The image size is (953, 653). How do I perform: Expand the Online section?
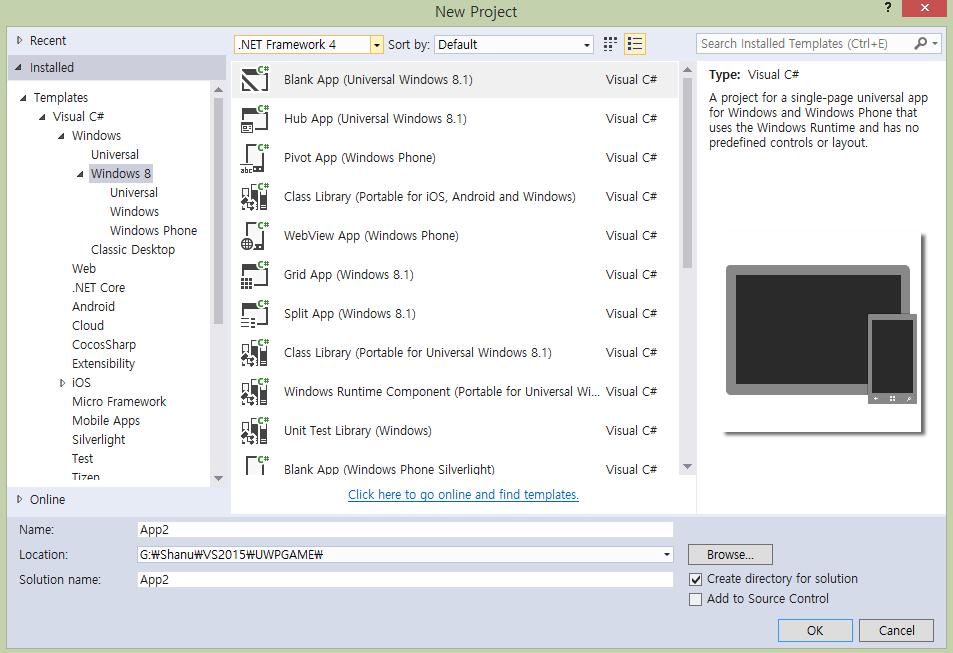point(19,499)
